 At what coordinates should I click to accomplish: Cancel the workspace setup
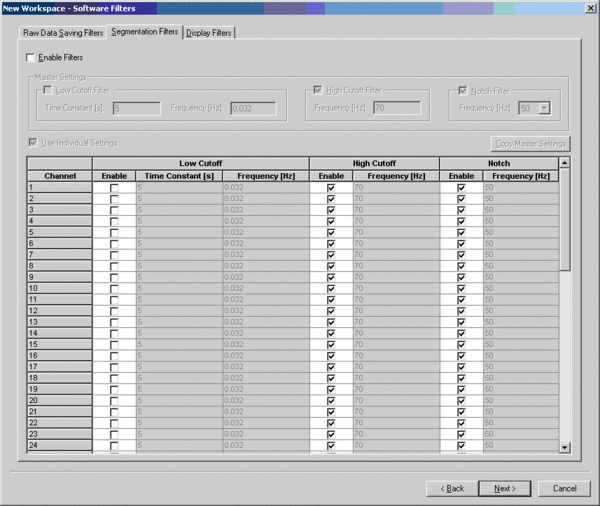[564, 488]
